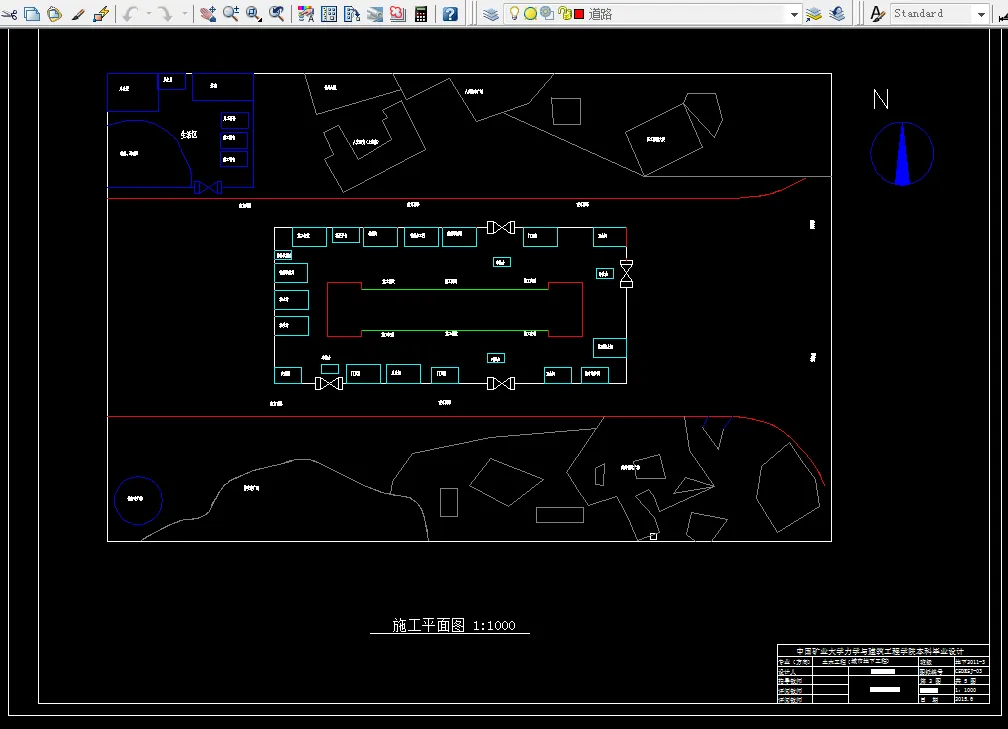Select the blue north arrow compass
The width and height of the screenshot is (1008, 729).
[x=902, y=154]
